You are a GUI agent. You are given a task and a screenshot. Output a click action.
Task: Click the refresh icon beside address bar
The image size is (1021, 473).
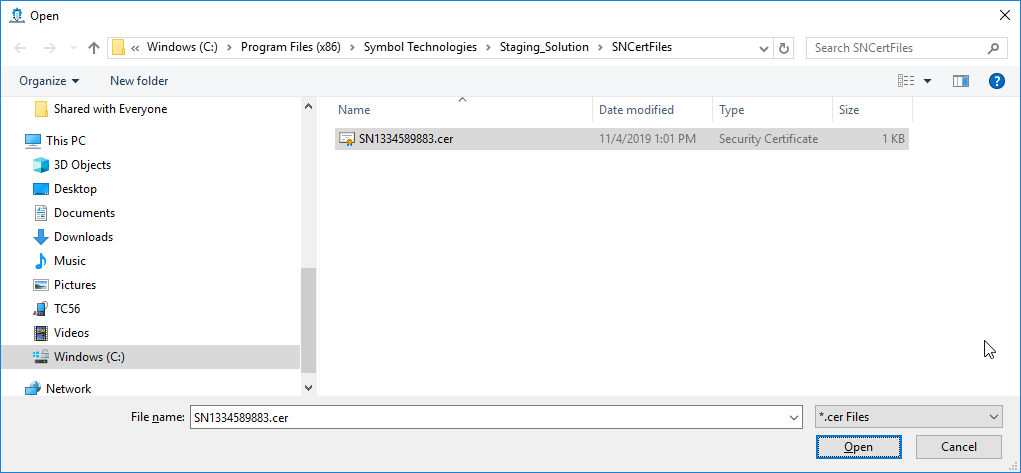coord(784,48)
